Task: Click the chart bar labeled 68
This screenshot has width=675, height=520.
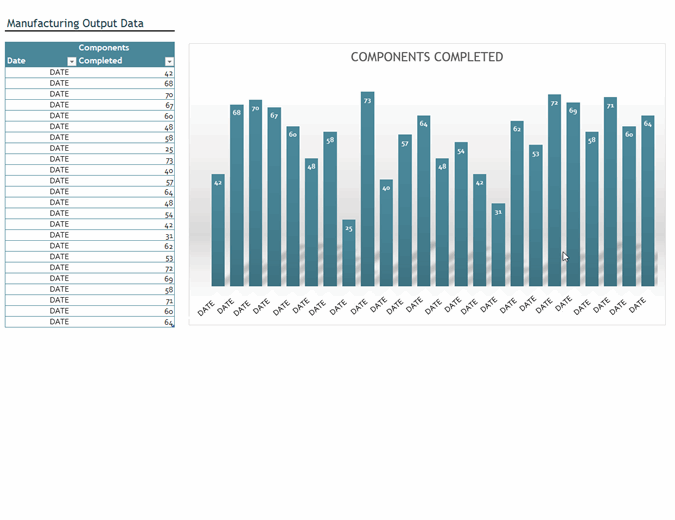Action: [x=237, y=195]
